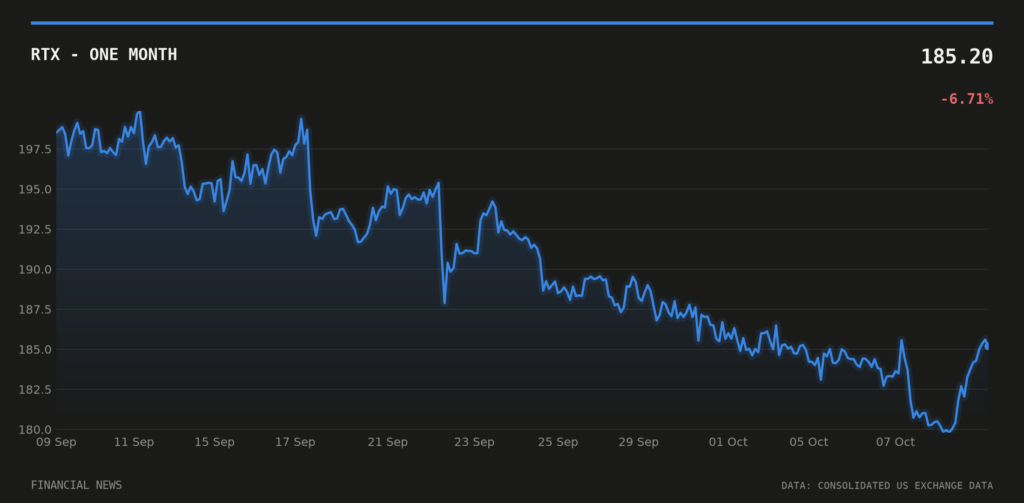The height and width of the screenshot is (503, 1024).
Task: Click the -6.71% change figure
Action: coord(967,99)
